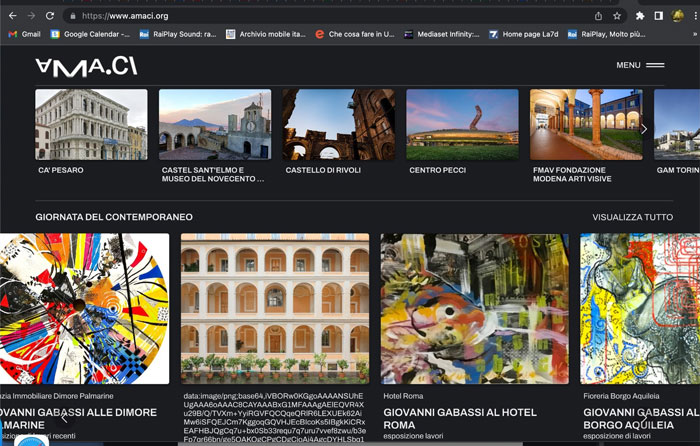Click the data:image/png base64 text block
Screen dimensions: 700x446
(275, 417)
